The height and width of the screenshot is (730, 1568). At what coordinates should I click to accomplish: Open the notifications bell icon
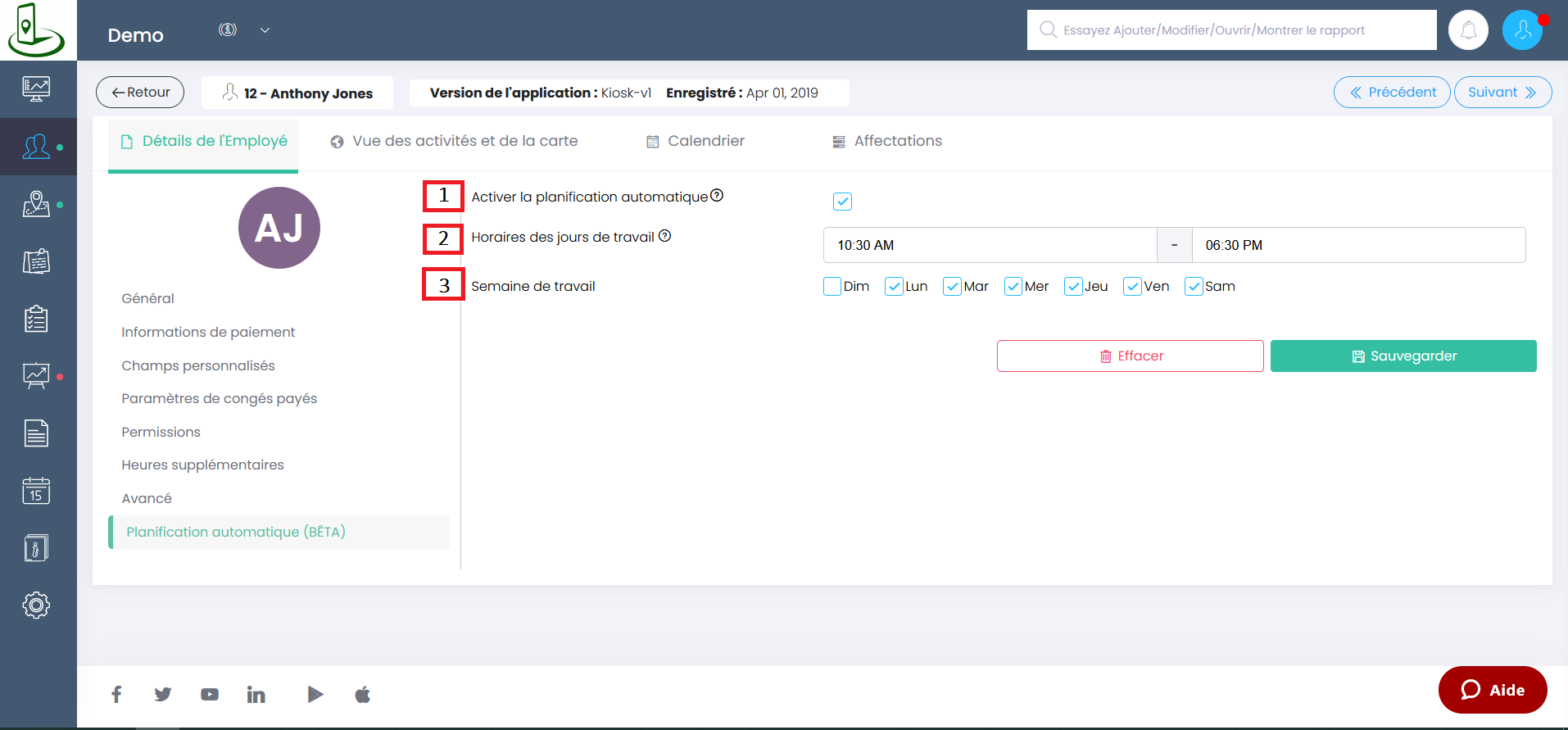point(1468,30)
